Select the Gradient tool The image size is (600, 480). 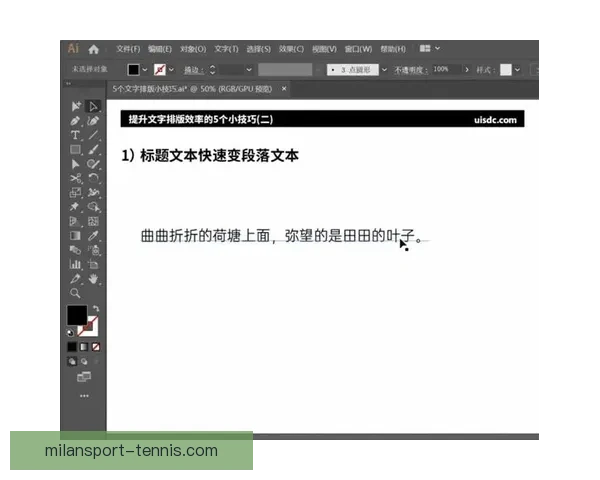pos(75,236)
